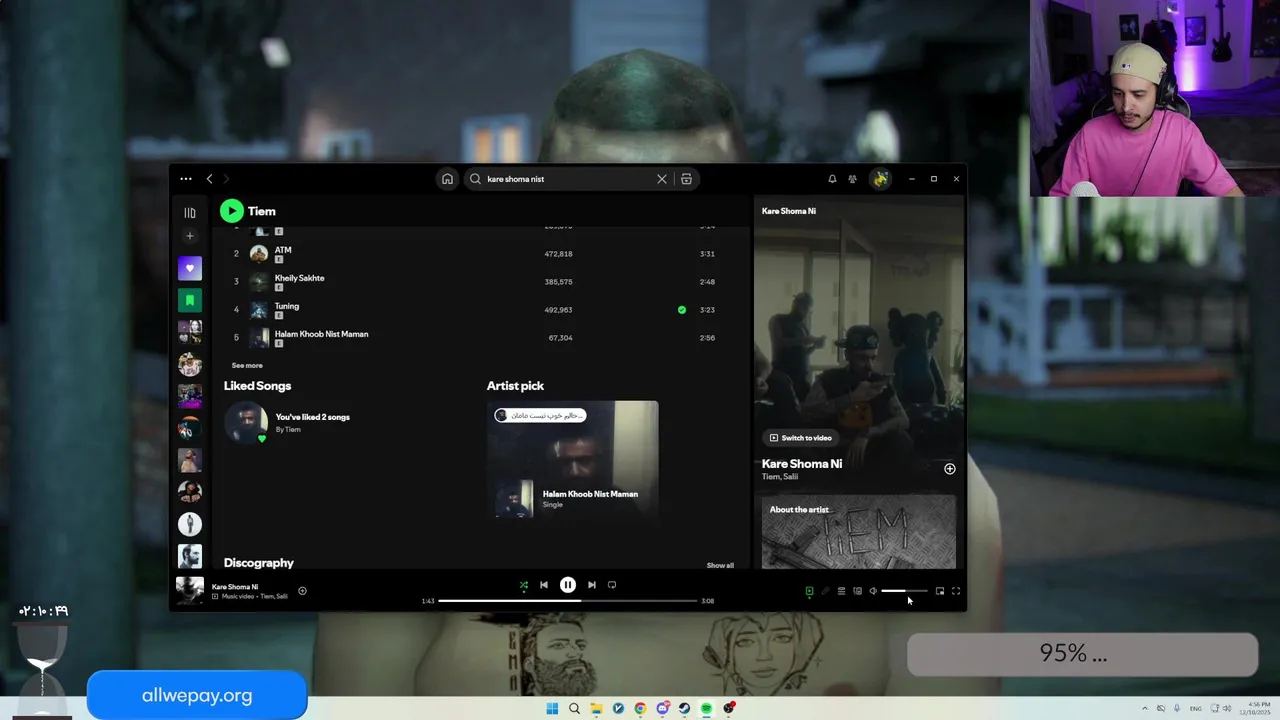Screen dimensions: 1280x720
Task: Select the track Kheily Sakhte
Action: point(299,278)
